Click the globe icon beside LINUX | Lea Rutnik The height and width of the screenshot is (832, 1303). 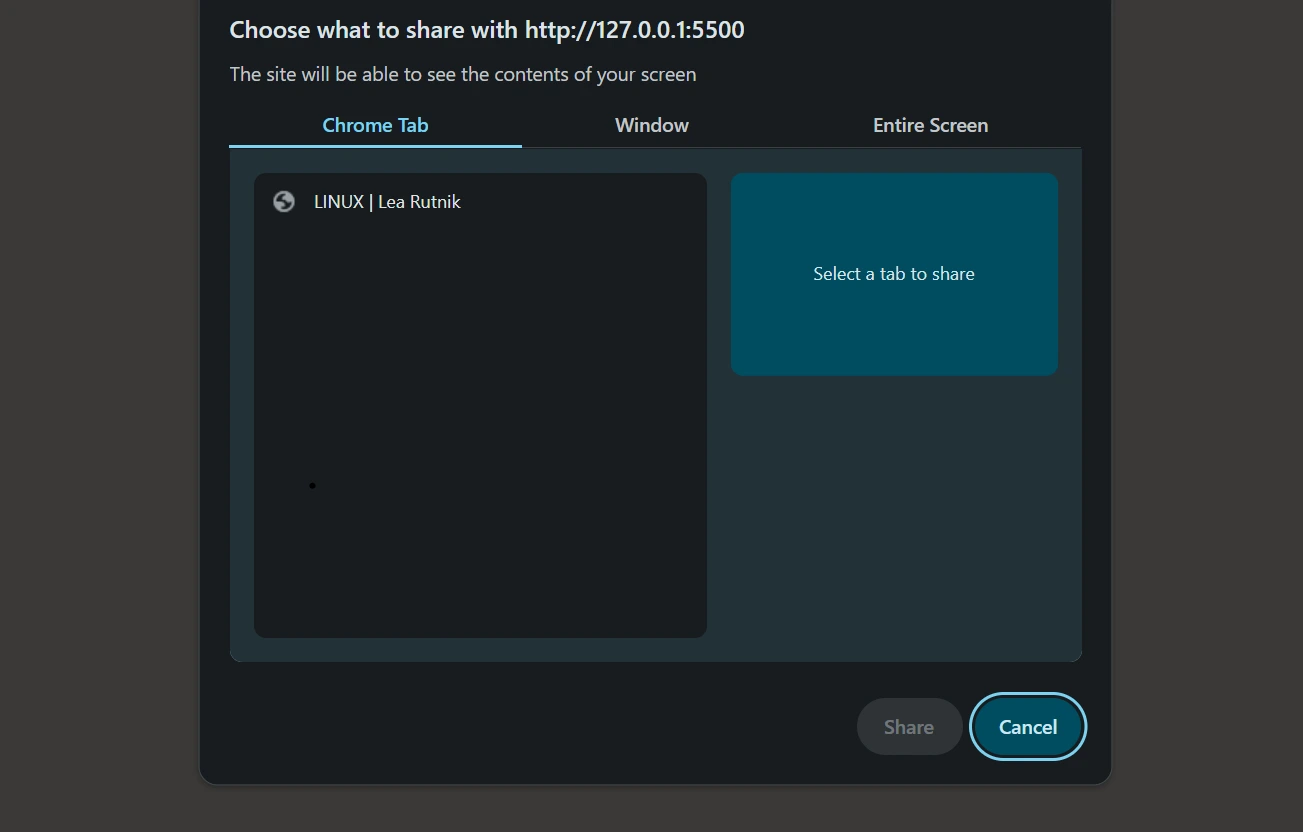[284, 202]
